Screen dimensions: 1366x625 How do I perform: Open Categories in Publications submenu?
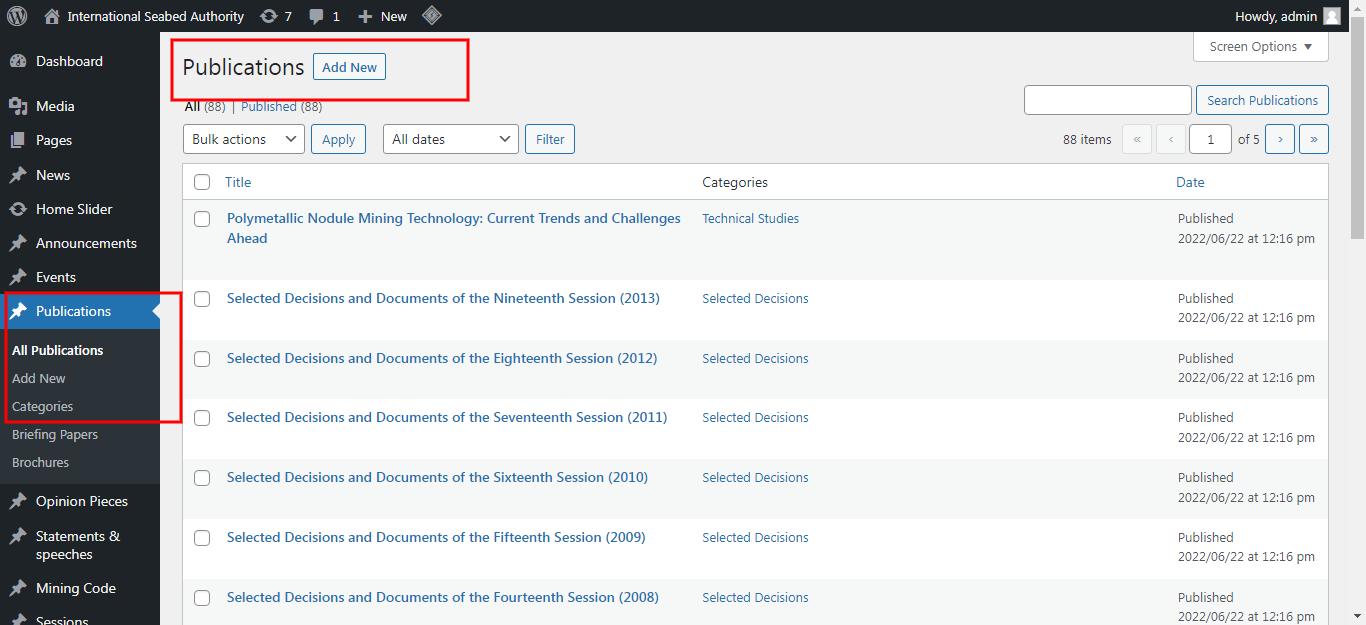click(43, 406)
